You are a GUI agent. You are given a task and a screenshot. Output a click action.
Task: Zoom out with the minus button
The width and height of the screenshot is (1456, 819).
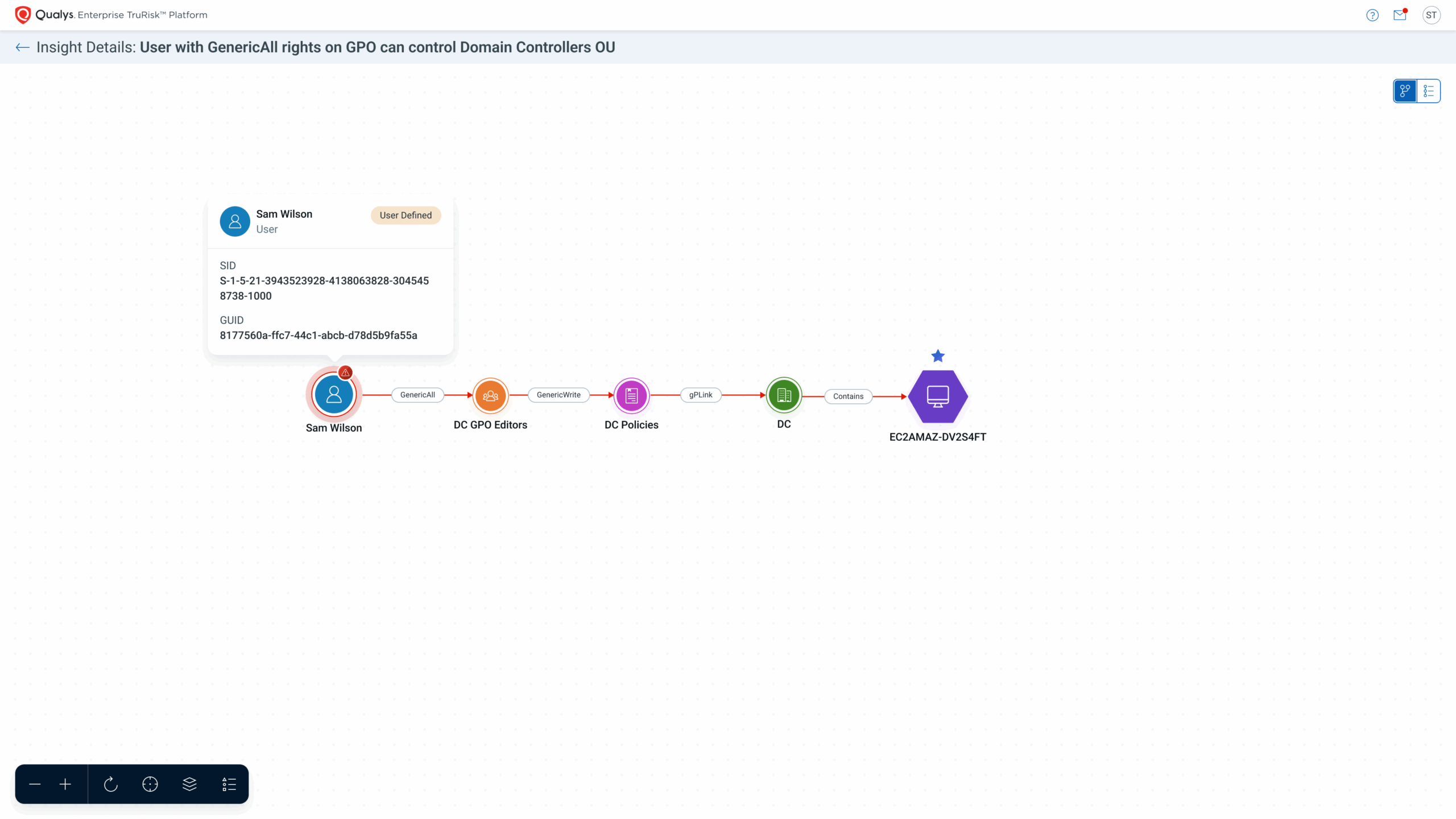[x=35, y=784]
